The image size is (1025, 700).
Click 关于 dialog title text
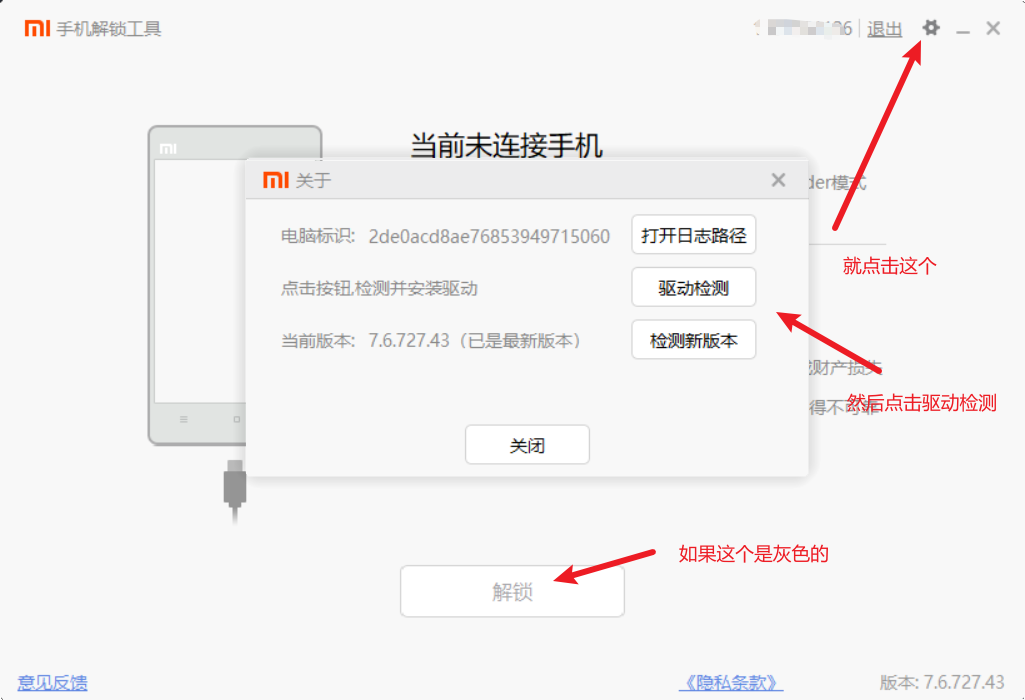tap(313, 180)
